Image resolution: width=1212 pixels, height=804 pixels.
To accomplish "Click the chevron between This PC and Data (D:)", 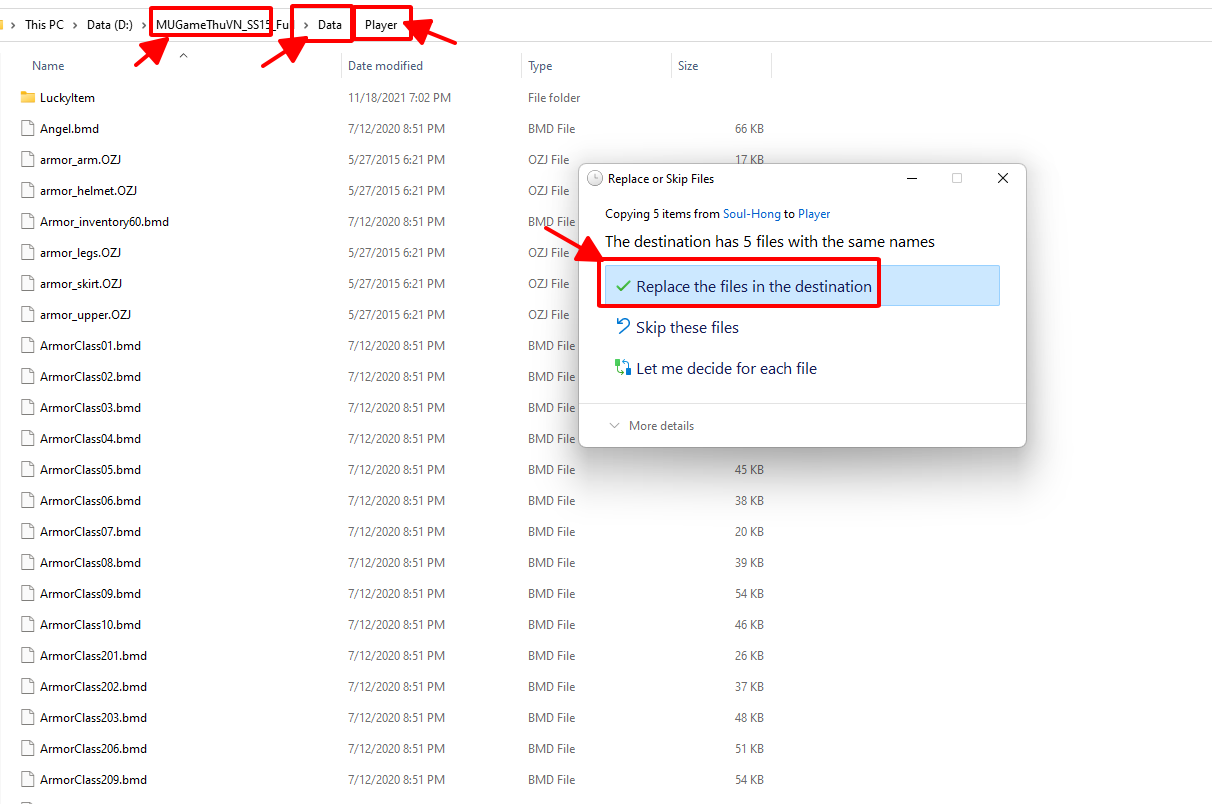I will pos(76,25).
